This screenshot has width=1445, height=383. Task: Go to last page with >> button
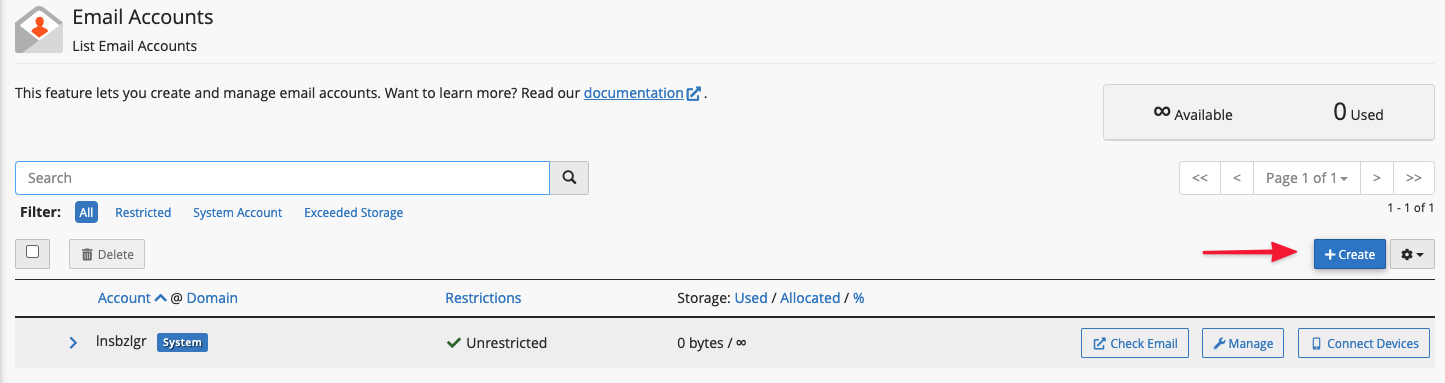tap(1414, 178)
